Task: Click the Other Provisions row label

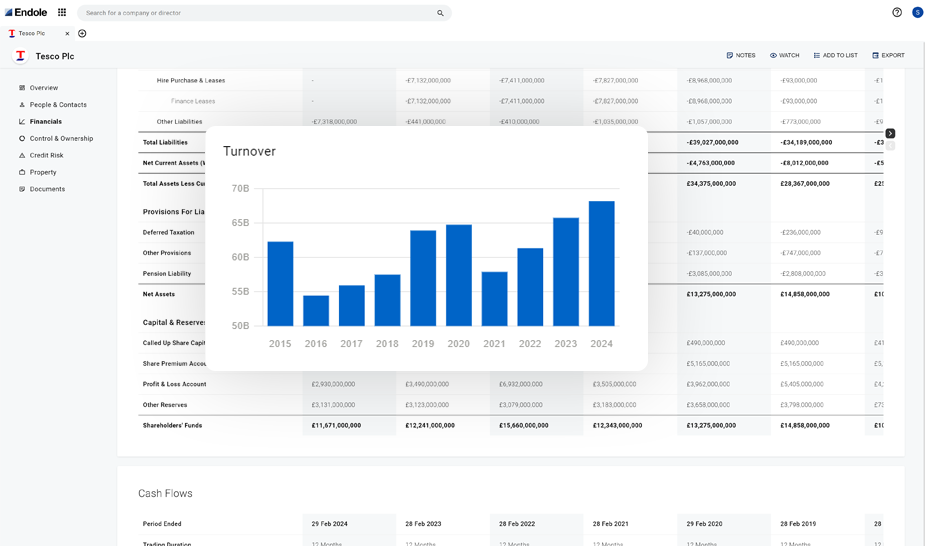Action: coord(167,253)
